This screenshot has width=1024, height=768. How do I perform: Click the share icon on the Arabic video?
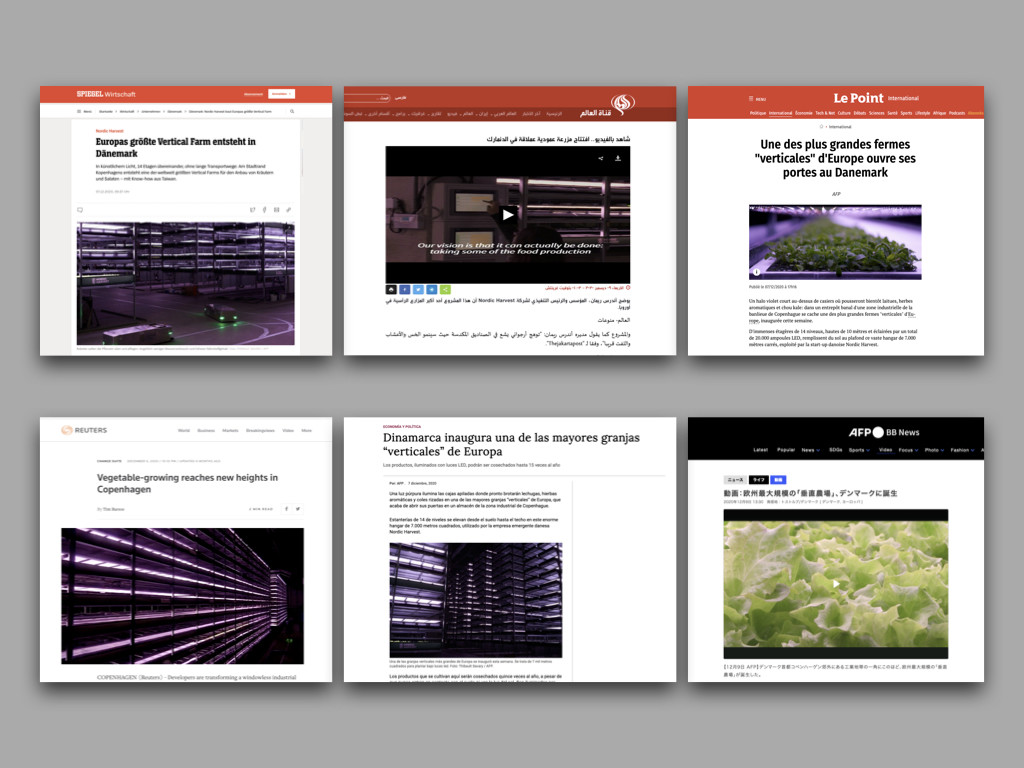pyautogui.click(x=600, y=158)
